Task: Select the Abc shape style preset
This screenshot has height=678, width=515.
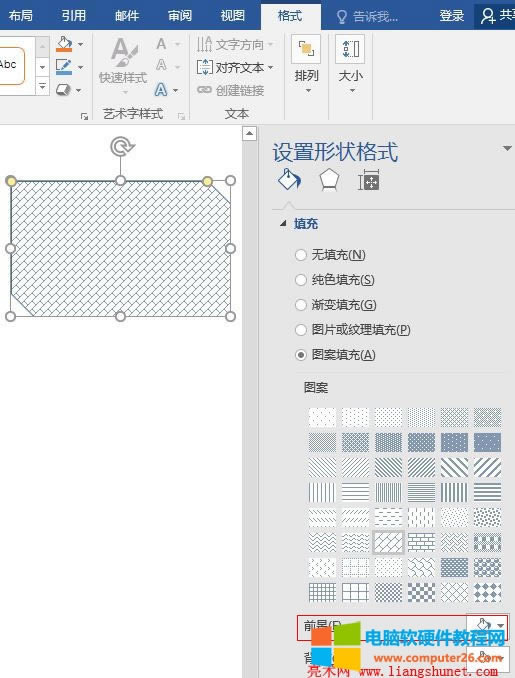Action: click(10, 65)
